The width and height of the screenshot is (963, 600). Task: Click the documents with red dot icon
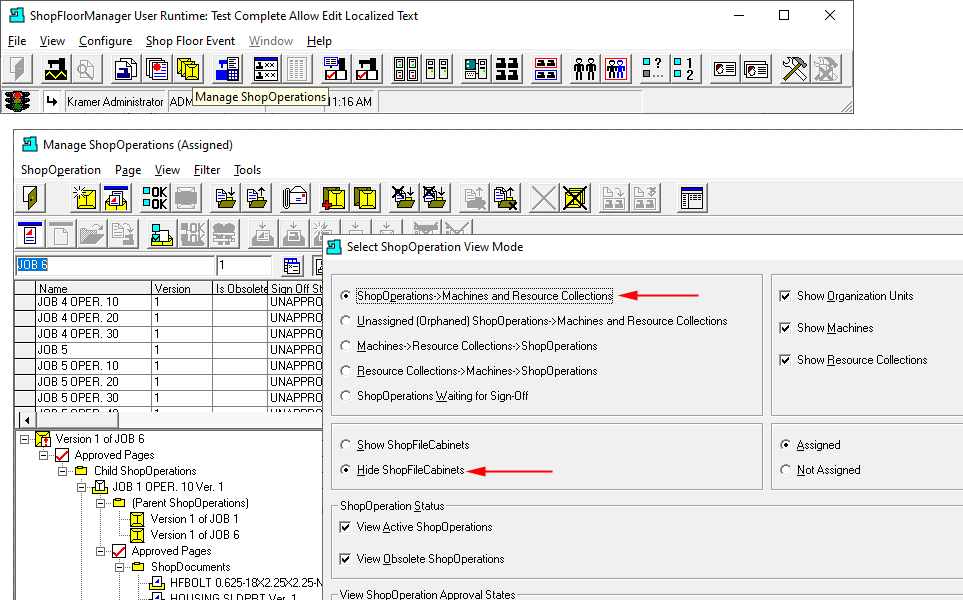click(x=157, y=69)
